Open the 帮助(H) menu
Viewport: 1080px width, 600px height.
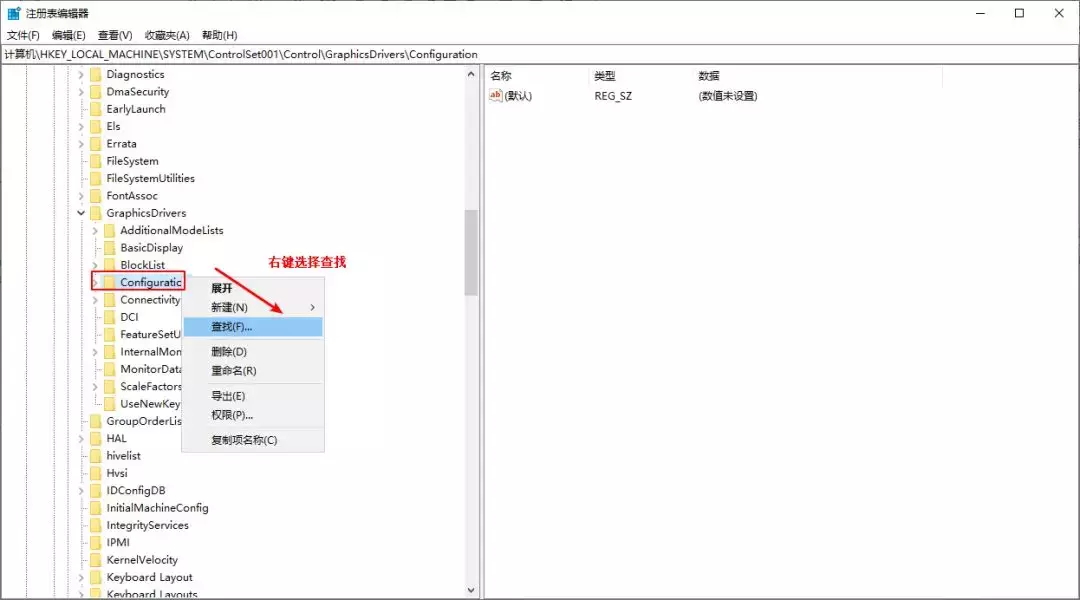pyautogui.click(x=219, y=35)
